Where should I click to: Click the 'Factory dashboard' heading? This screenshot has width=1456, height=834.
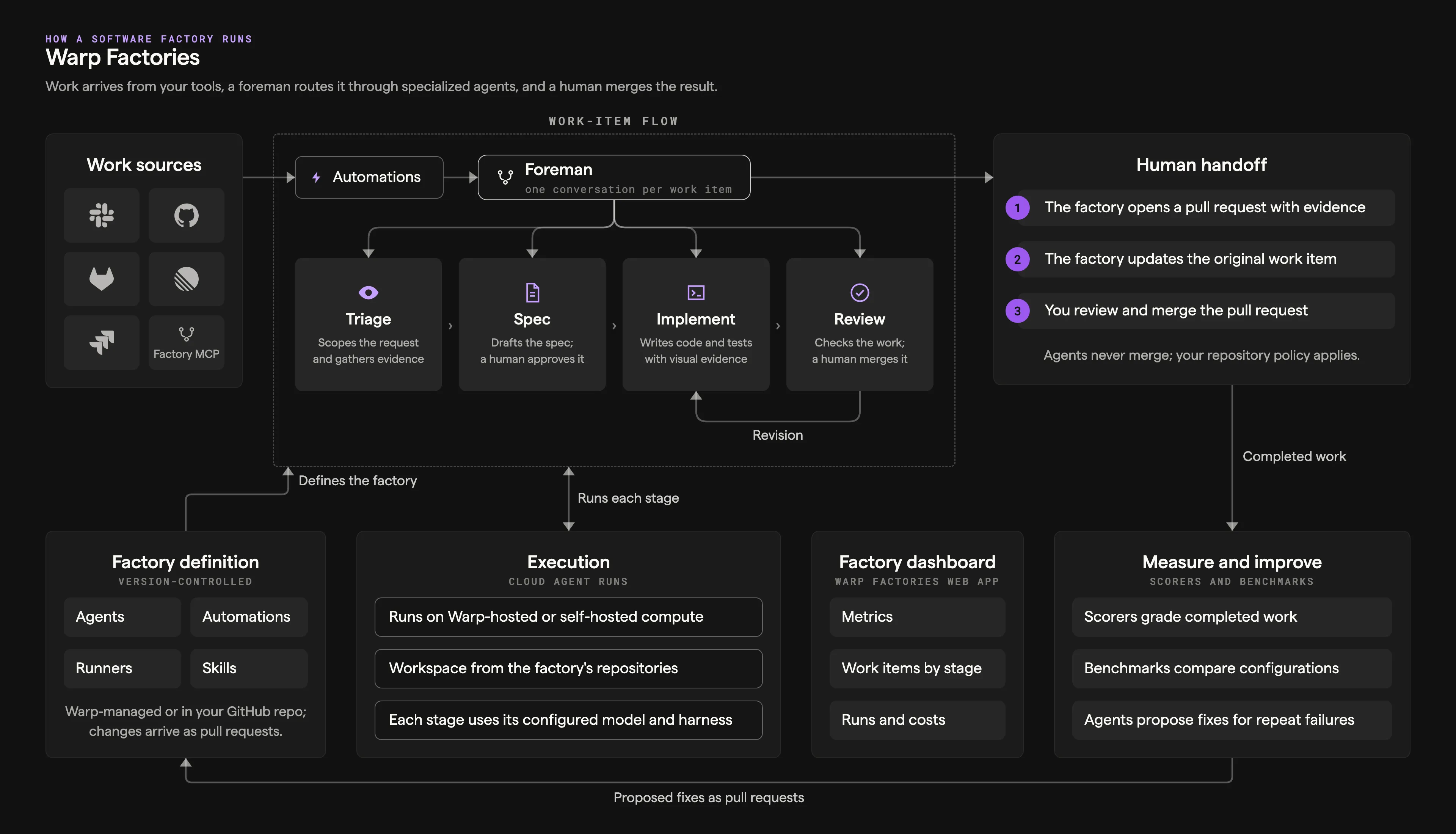pos(918,562)
